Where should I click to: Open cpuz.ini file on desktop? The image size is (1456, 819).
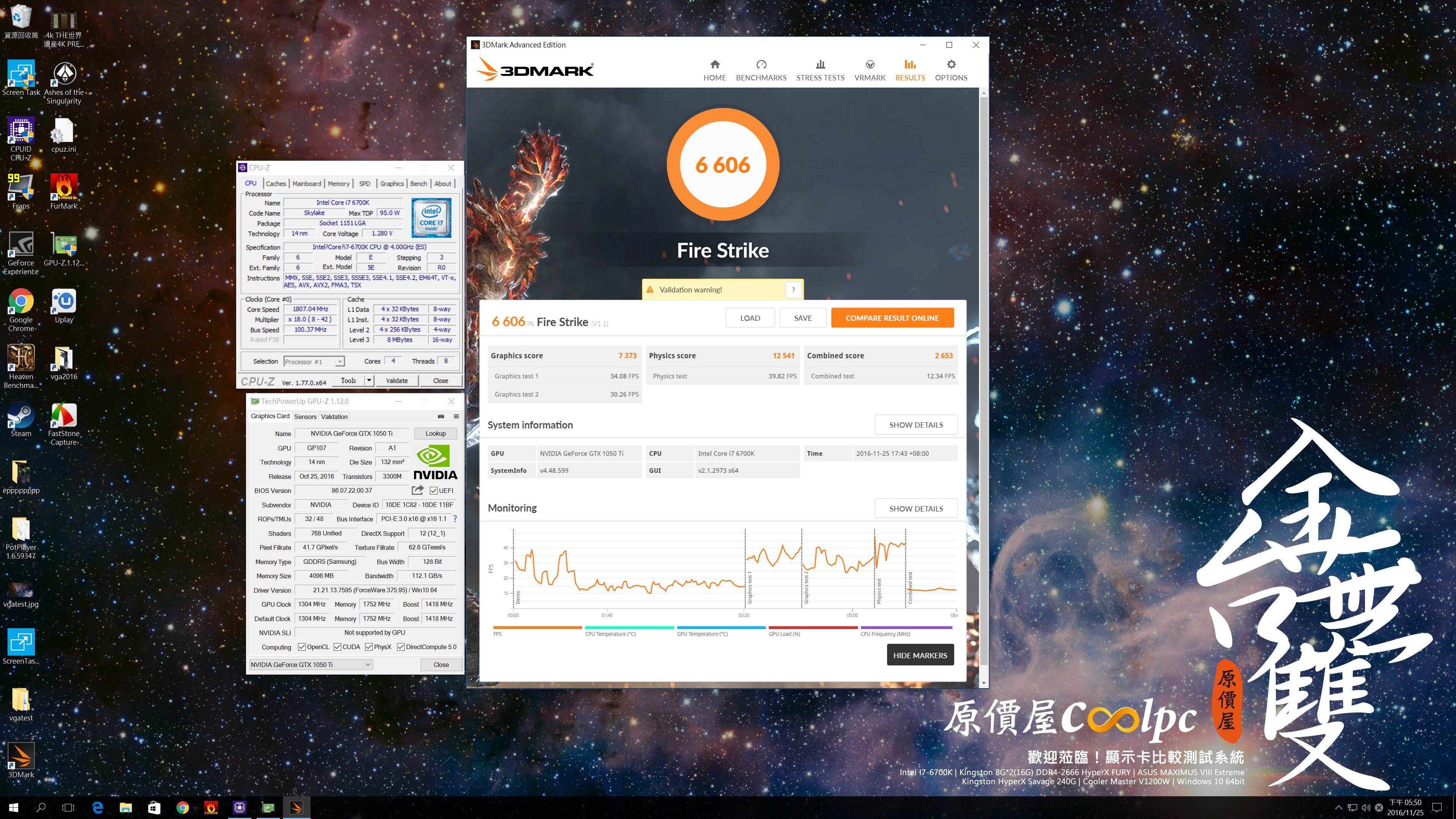(63, 135)
